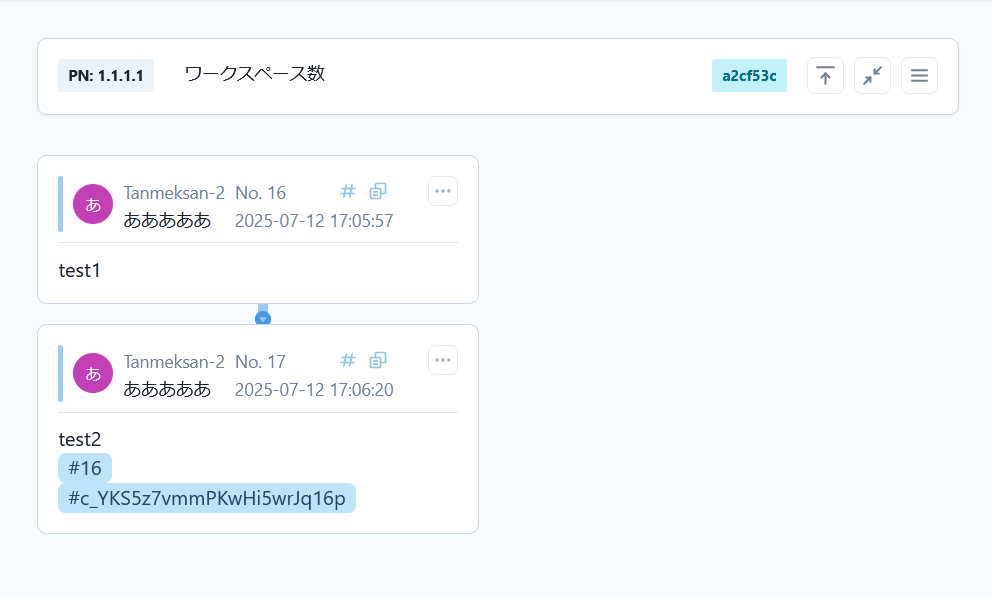Click the collapse-inward arrows icon in header
This screenshot has width=992, height=597.
point(872,75)
